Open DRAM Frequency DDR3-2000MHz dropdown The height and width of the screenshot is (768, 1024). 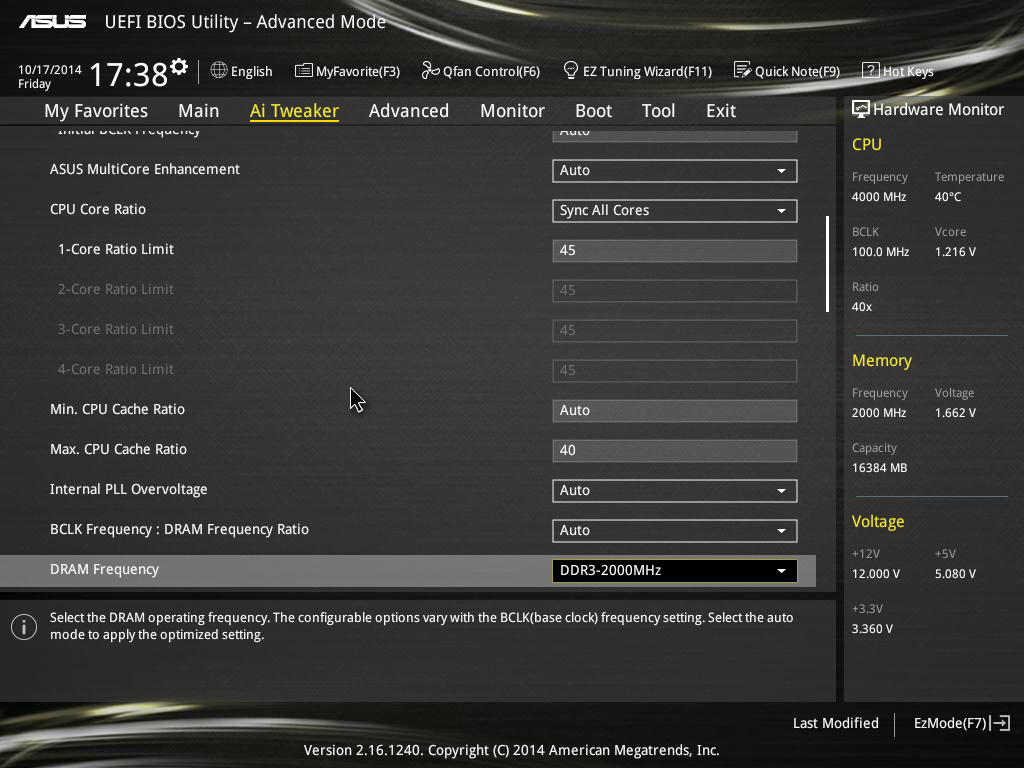pyautogui.click(x=675, y=570)
